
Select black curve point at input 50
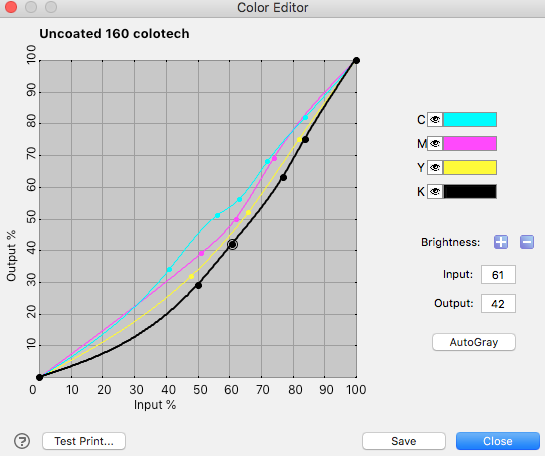click(198, 286)
